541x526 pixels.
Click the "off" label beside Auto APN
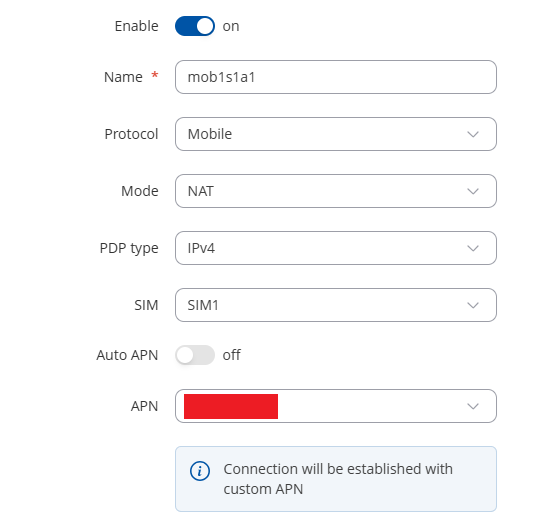(x=232, y=355)
